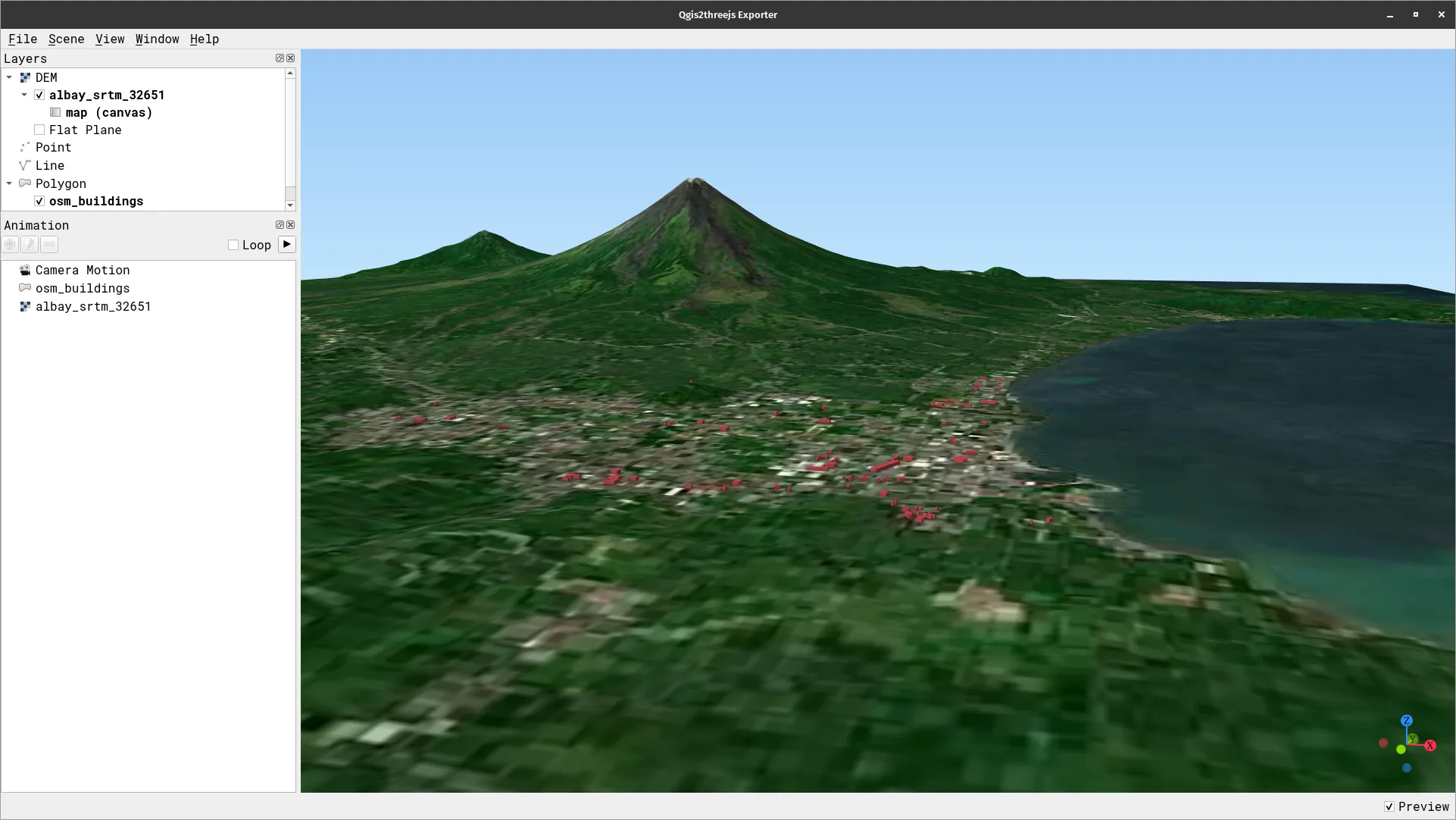Click the remove keyframe minus icon
1456x820 pixels.
click(48, 244)
